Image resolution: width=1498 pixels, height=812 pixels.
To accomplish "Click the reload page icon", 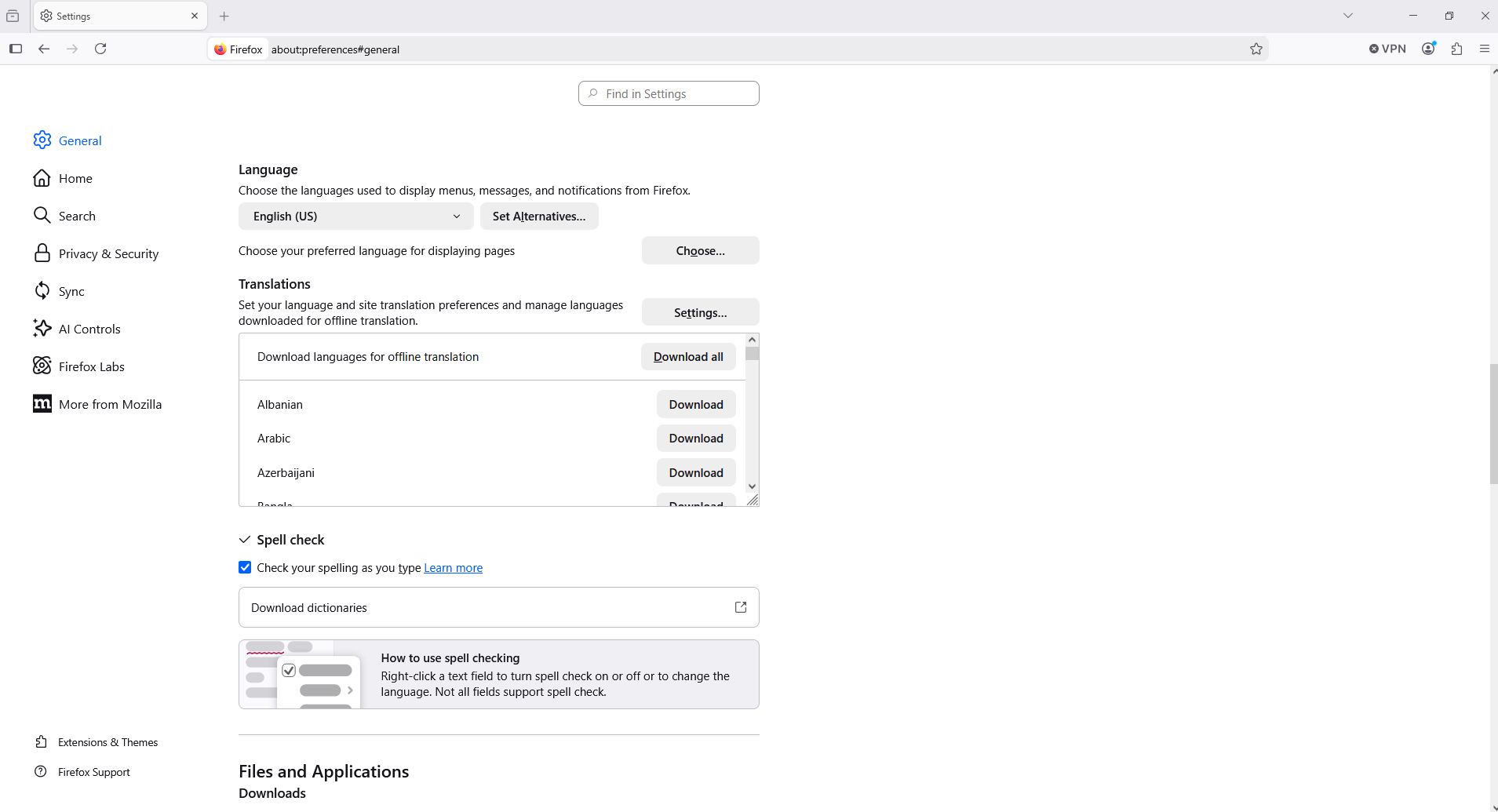I will point(100,49).
